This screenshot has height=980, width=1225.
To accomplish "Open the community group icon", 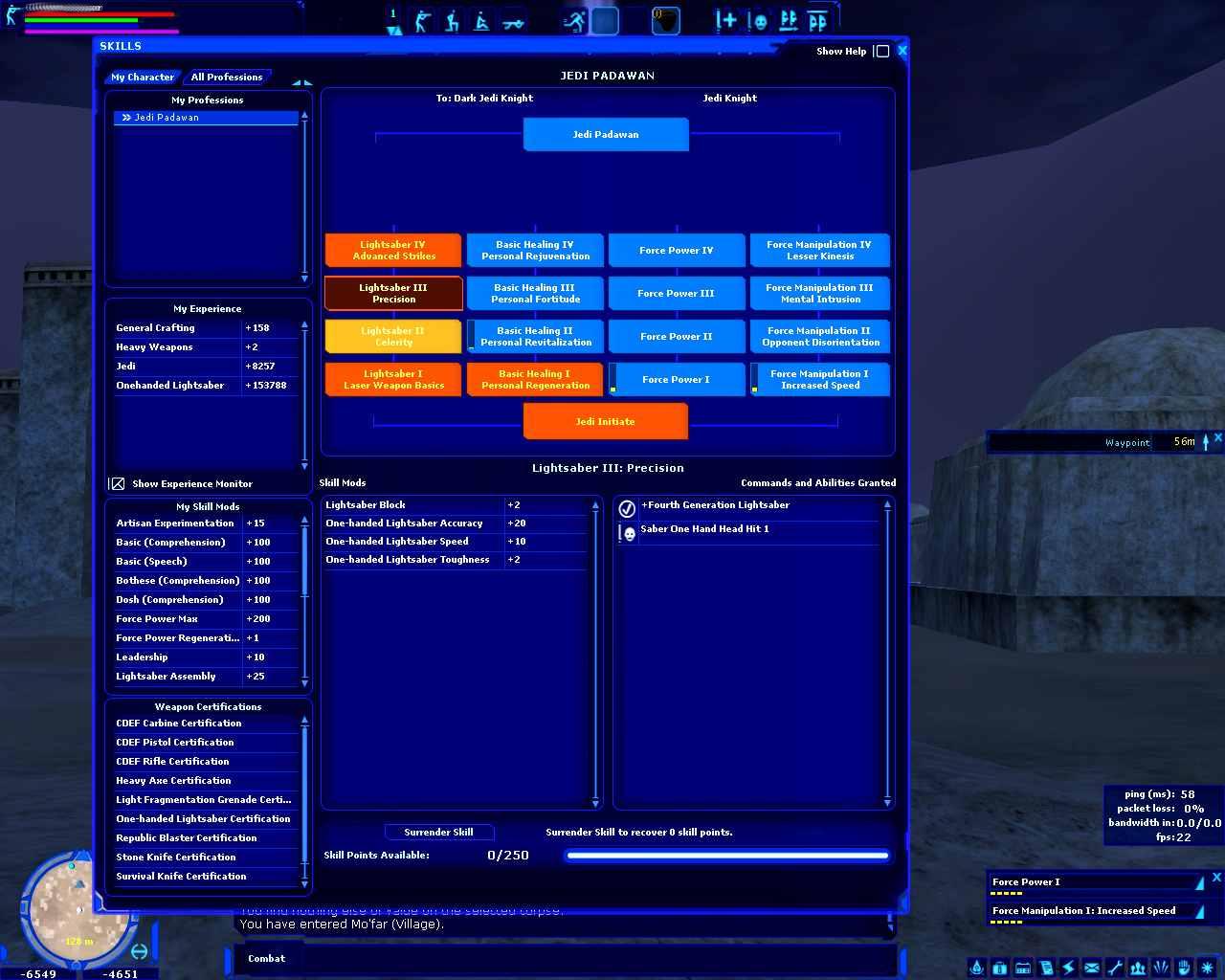I will tap(1138, 968).
